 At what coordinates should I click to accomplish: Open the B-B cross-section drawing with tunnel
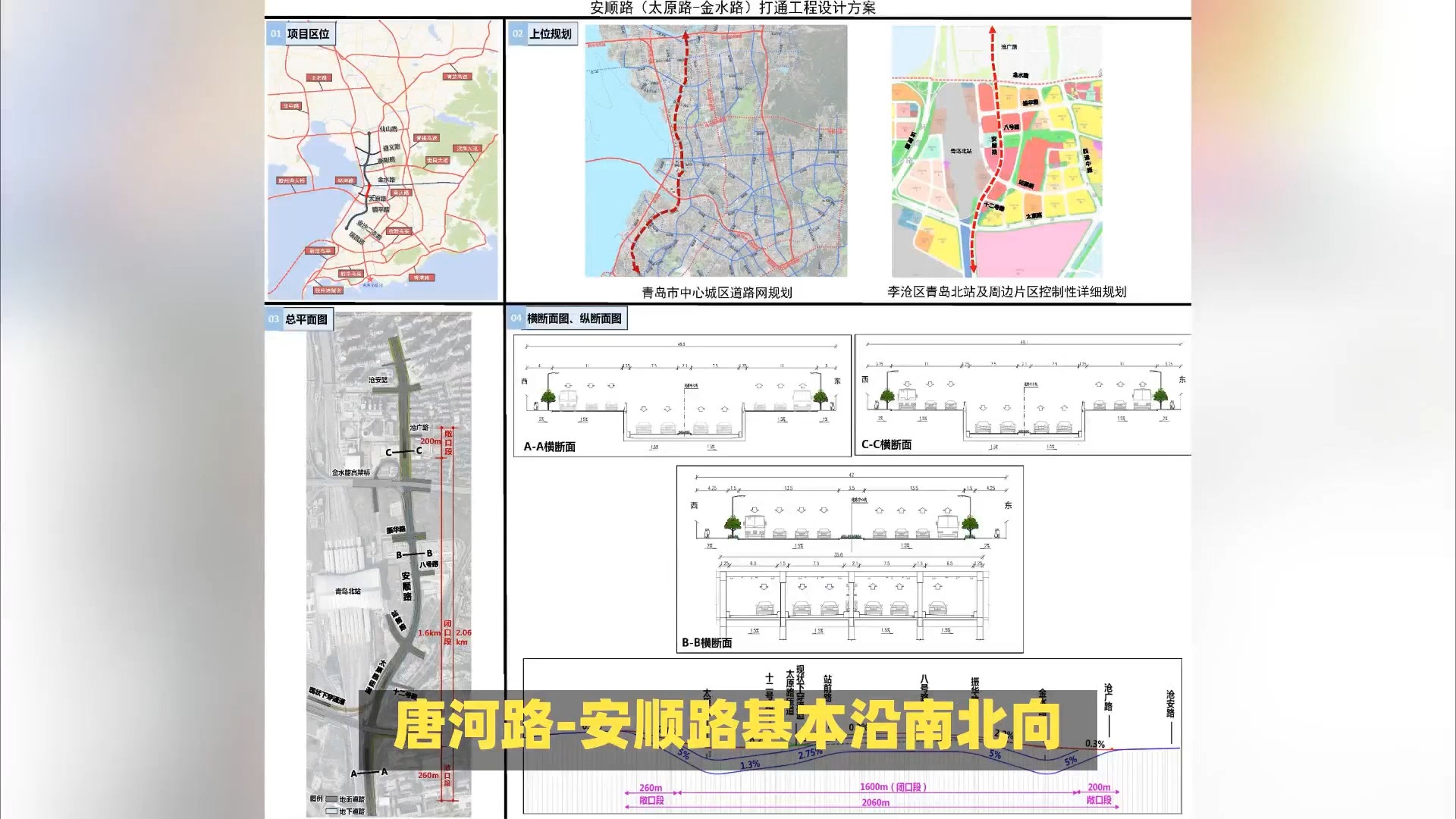[850, 559]
